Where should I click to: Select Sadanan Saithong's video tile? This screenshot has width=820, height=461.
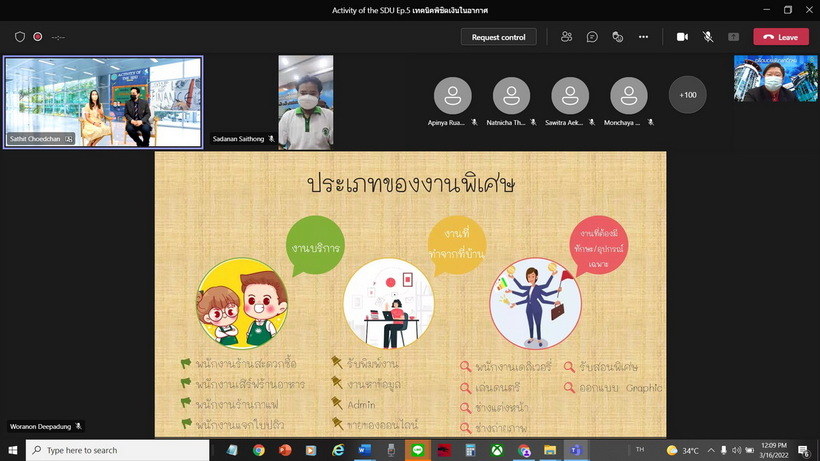[x=305, y=100]
